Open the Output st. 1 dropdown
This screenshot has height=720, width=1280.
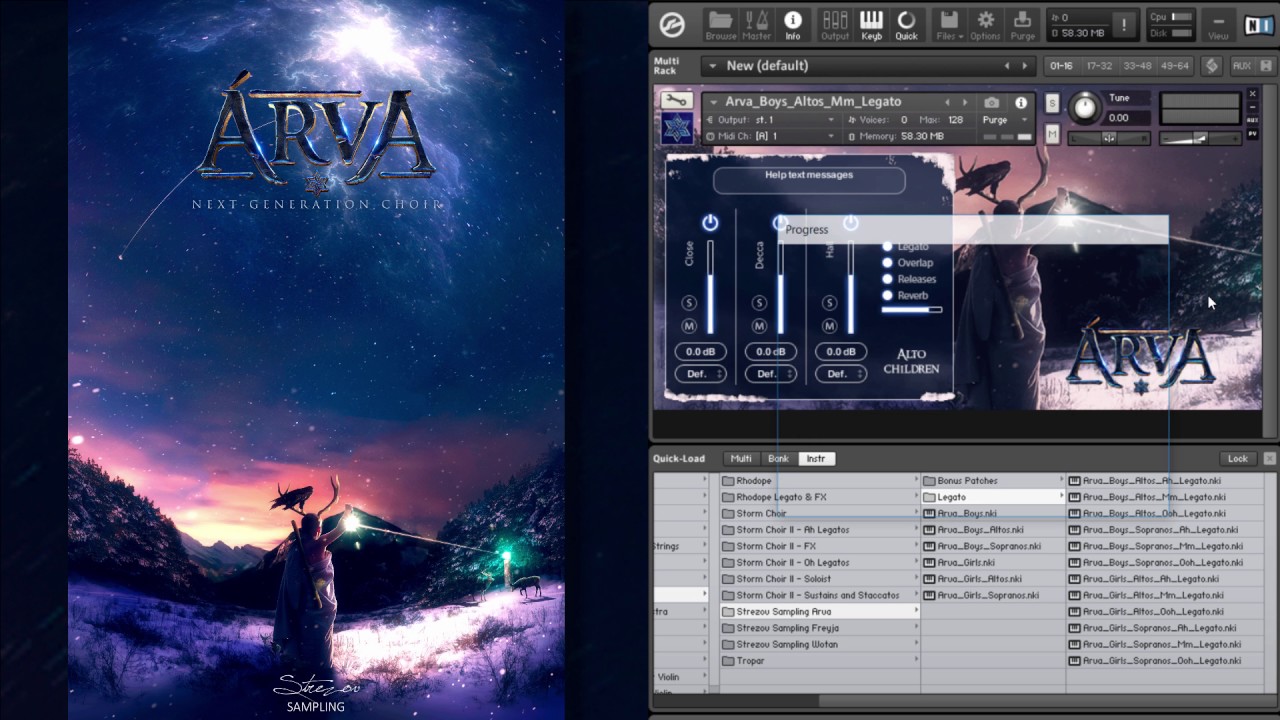click(770, 120)
